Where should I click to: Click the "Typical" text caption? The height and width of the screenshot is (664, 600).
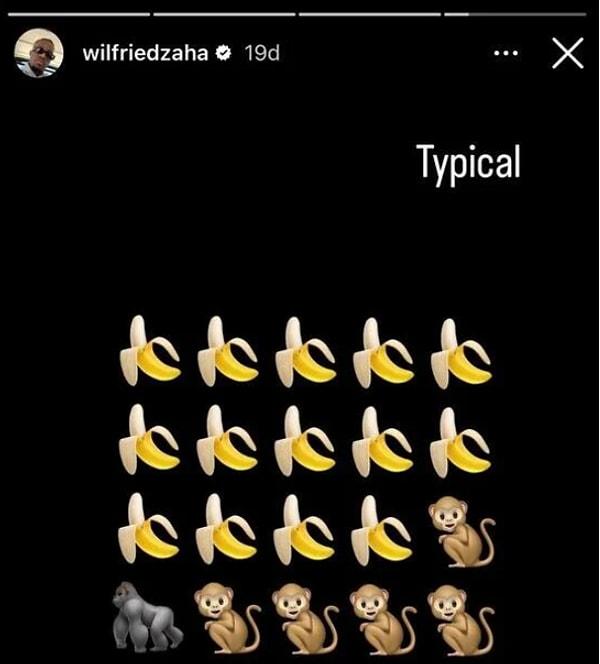click(468, 162)
